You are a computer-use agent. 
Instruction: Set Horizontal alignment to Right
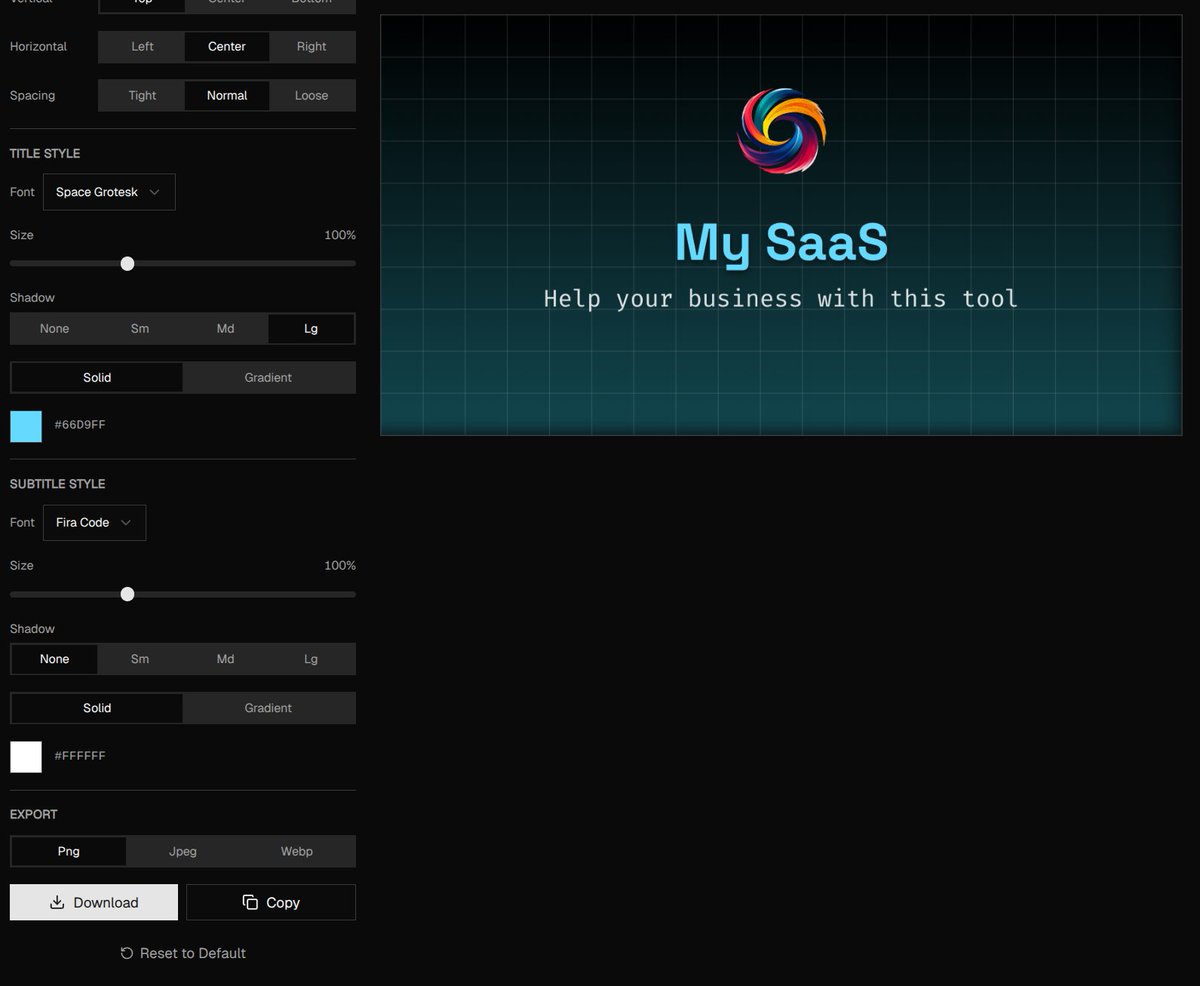coord(312,46)
